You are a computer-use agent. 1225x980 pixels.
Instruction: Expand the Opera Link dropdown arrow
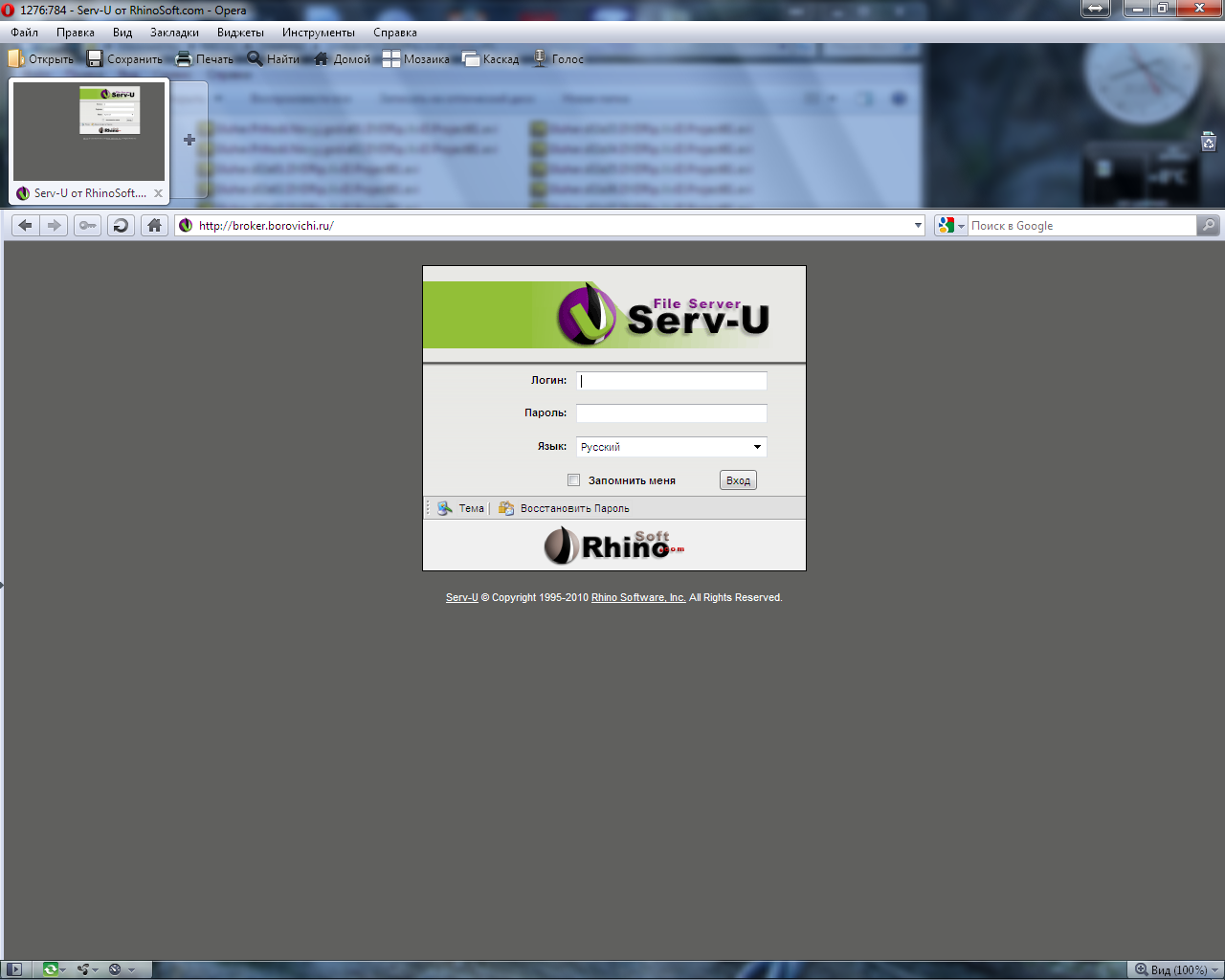[x=63, y=970]
